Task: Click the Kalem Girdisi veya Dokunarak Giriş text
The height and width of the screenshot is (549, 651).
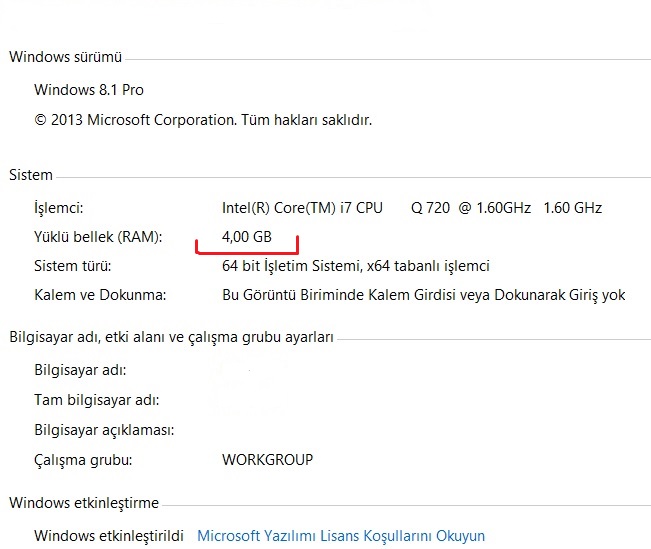Action: pos(423,295)
